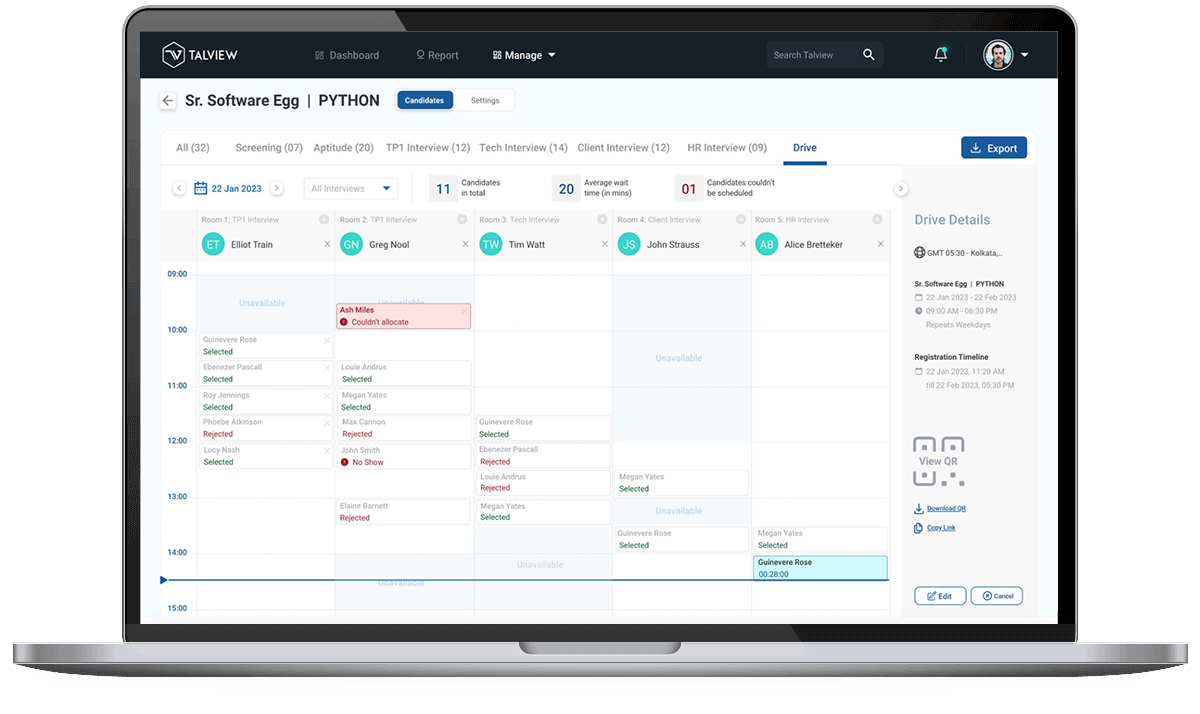Image resolution: width=1200 pixels, height=714 pixels.
Task: Open the Manage dropdown menu
Action: [523, 55]
